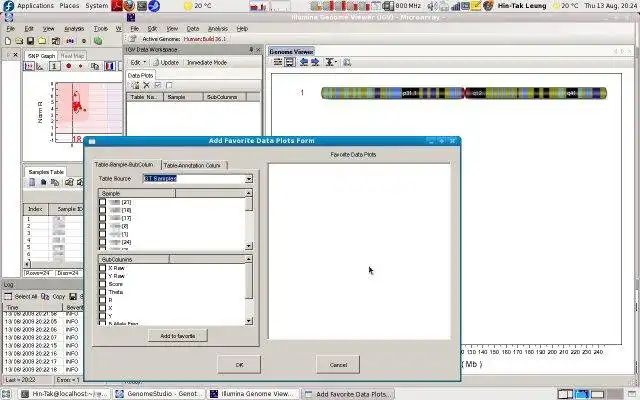Click the red-blue bars icon in SNP Graph toolbar
This screenshot has width=640, height=400.
[x=109, y=66]
